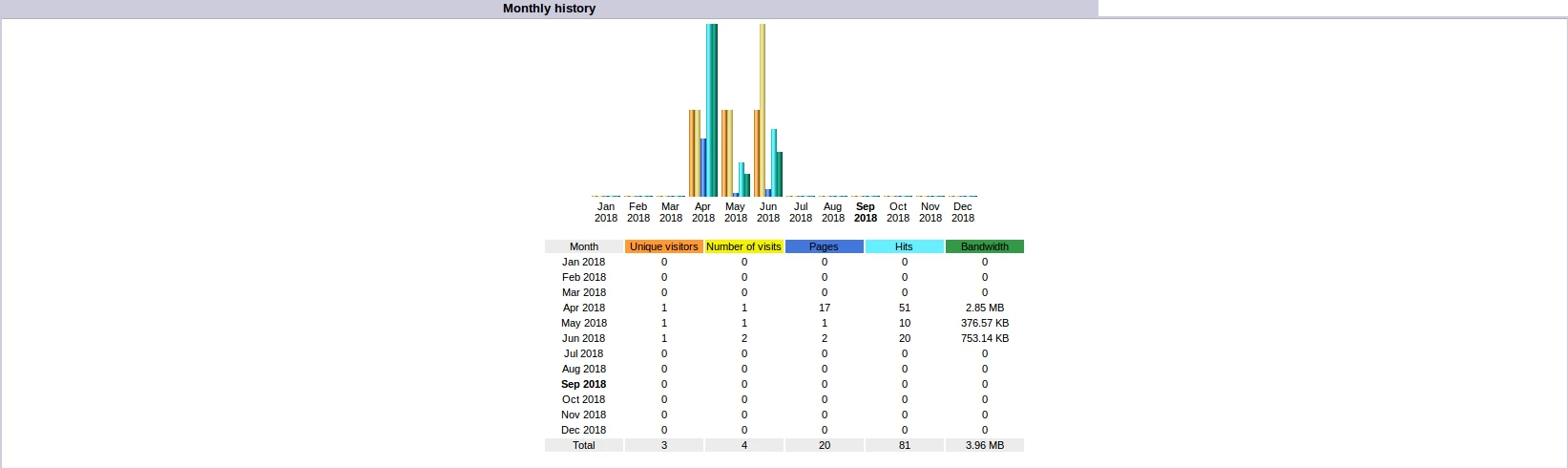Viewport: 1568px width, 468px height.
Task: Click Jan 2018 label below the bar chart
Action: point(606,212)
